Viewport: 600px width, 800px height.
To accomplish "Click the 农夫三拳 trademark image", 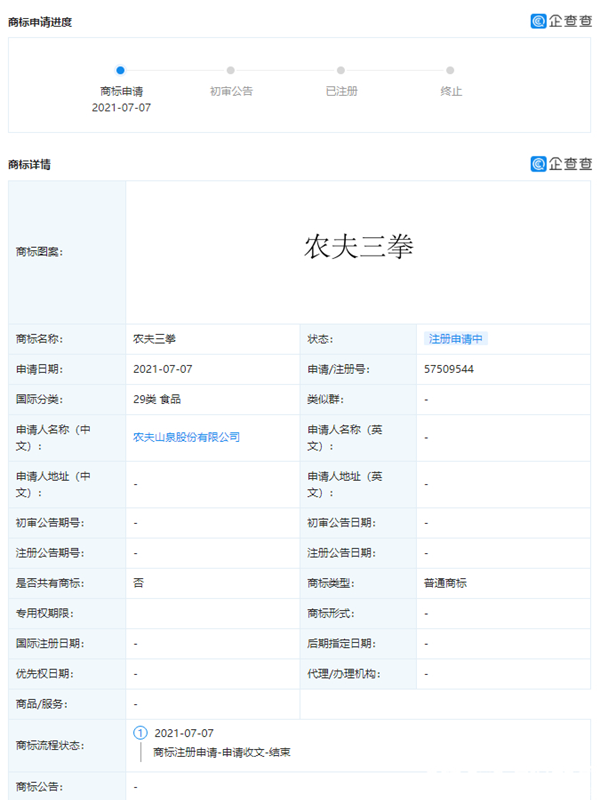I will (x=358, y=248).
